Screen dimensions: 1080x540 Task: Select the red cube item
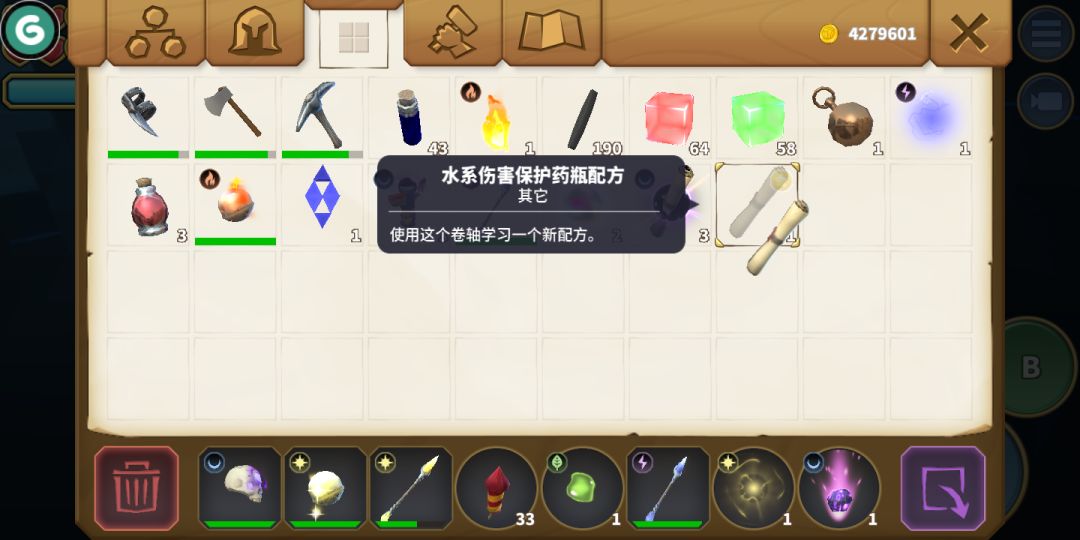tap(669, 117)
